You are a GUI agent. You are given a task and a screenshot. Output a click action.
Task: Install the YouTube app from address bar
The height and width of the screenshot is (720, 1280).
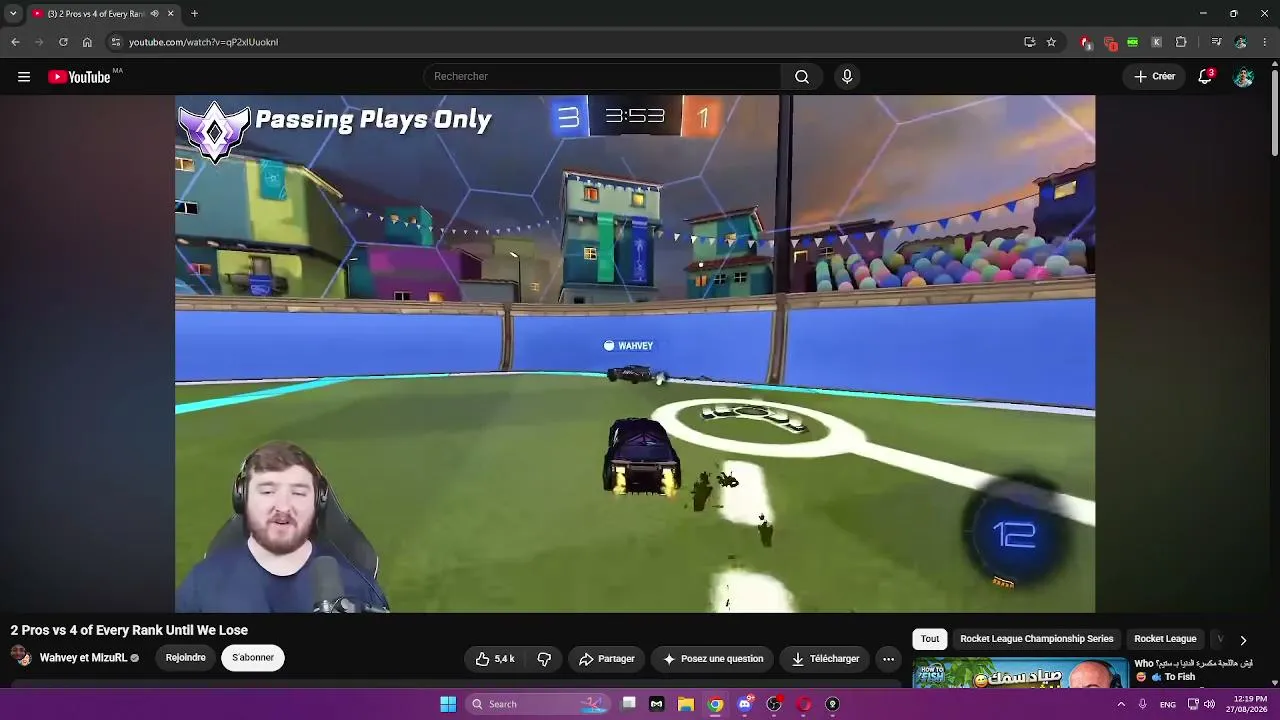point(1029,42)
